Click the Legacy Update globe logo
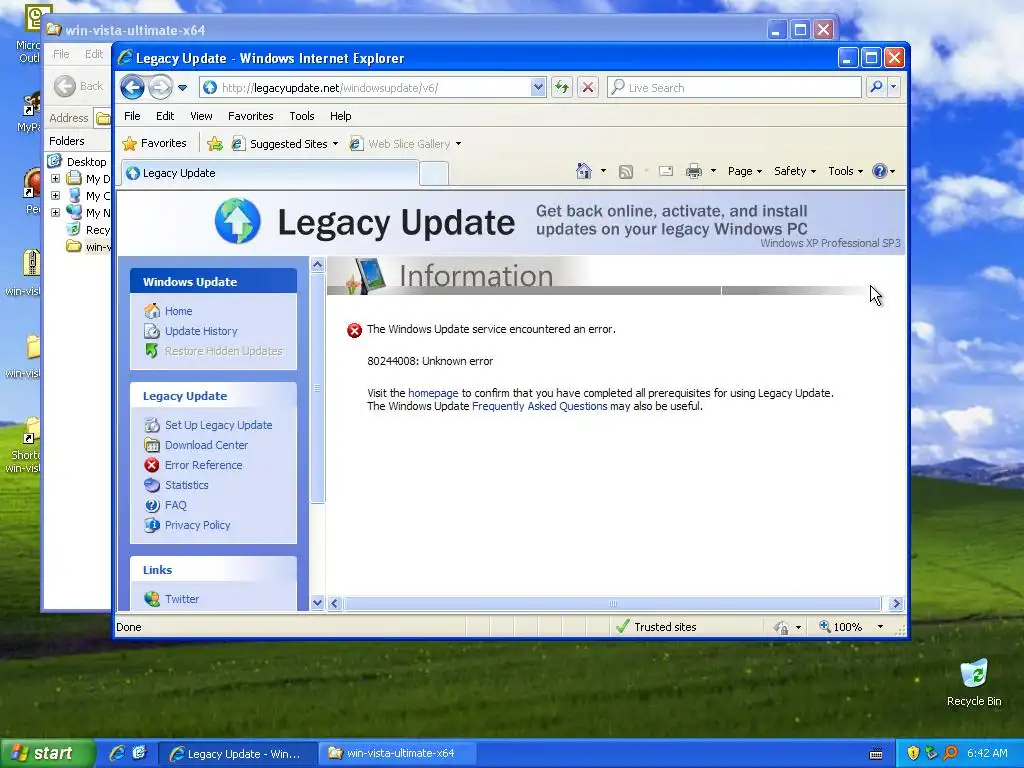This screenshot has width=1024, height=768. (x=238, y=221)
